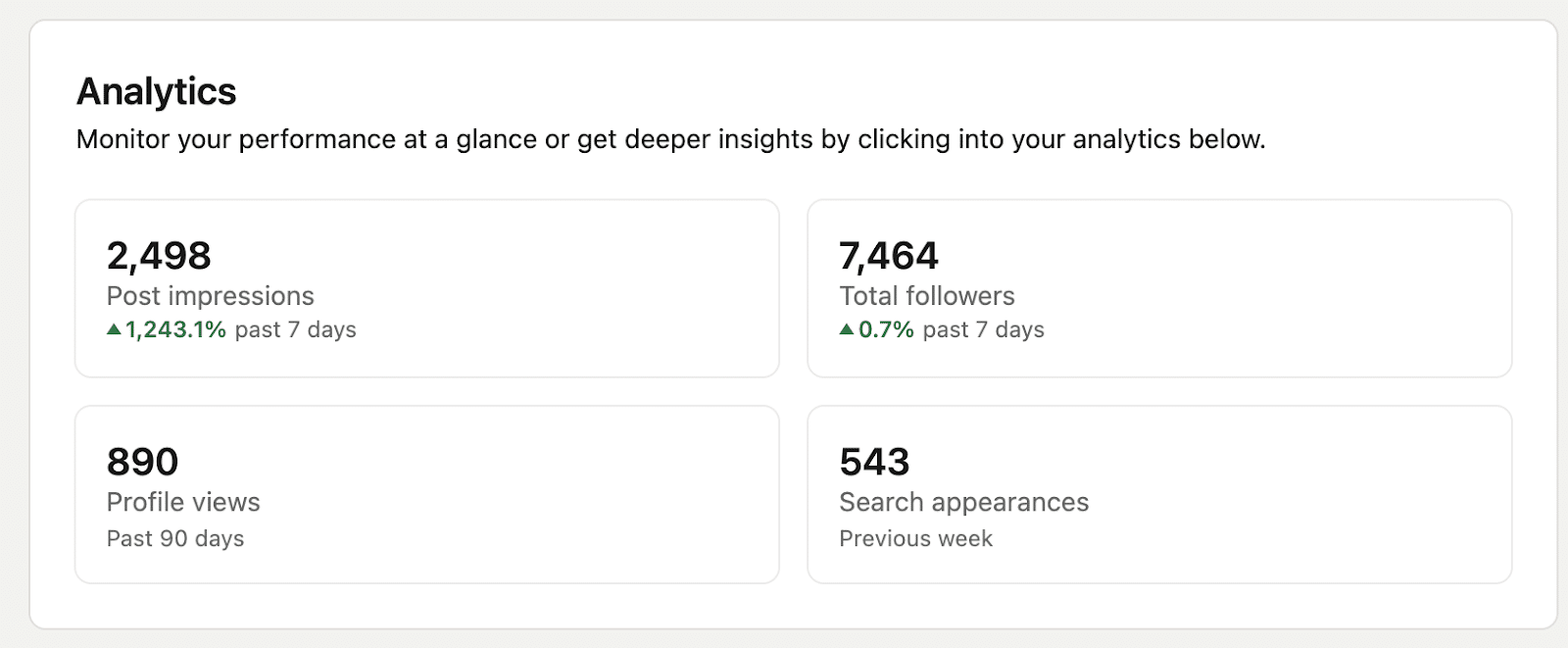The width and height of the screenshot is (1568, 648).
Task: Click the 0.7% past 7 days stat
Action: pos(941,330)
